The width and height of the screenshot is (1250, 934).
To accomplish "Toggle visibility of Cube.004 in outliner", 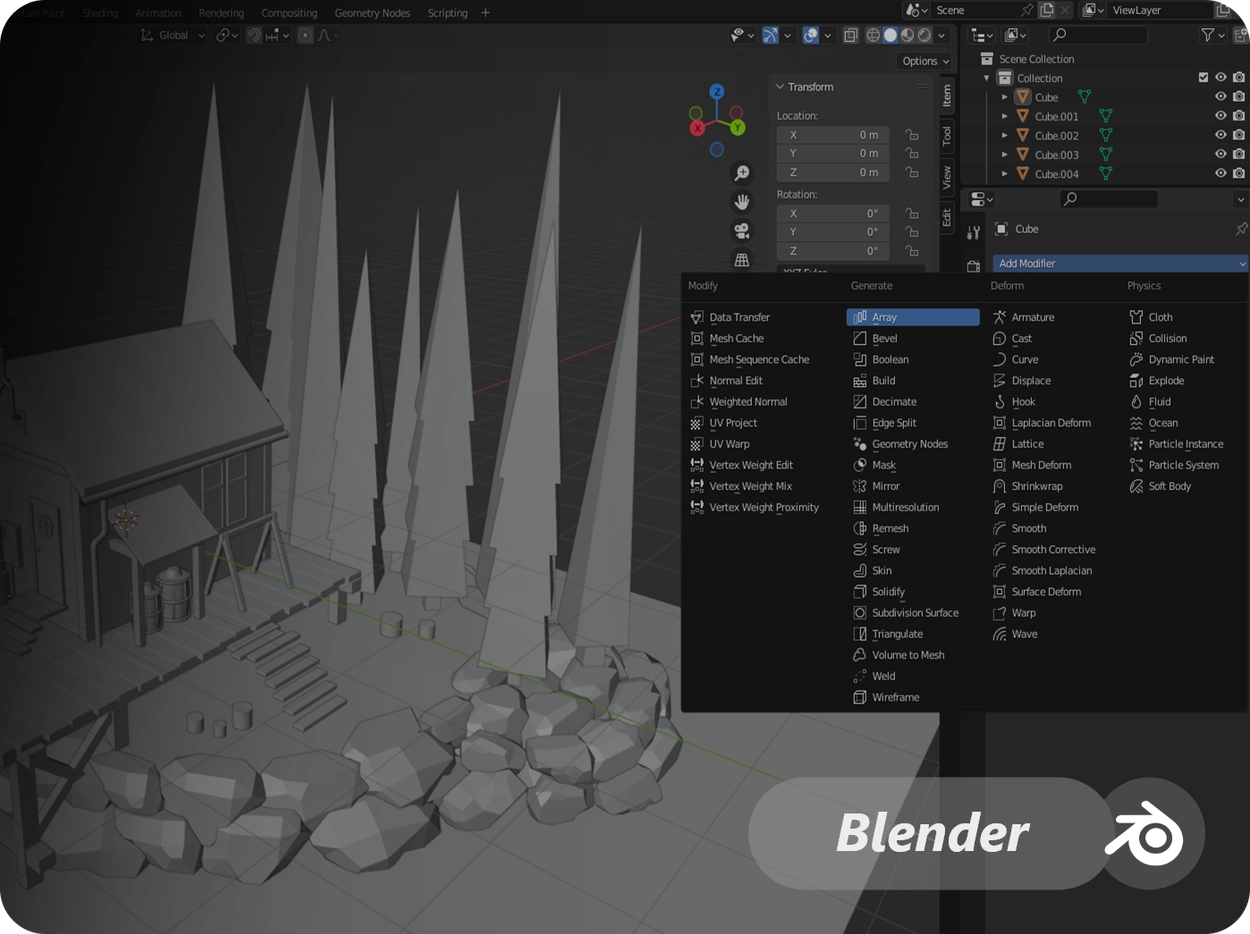I will click(1220, 173).
